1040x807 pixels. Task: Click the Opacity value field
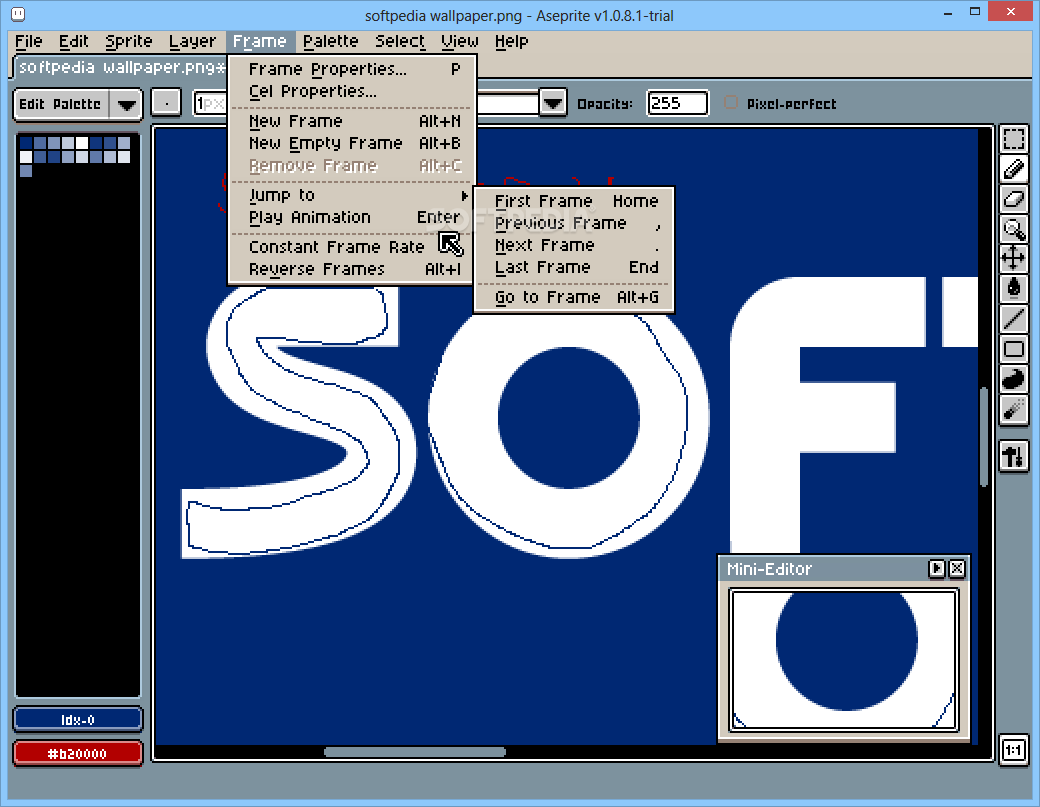click(x=677, y=103)
